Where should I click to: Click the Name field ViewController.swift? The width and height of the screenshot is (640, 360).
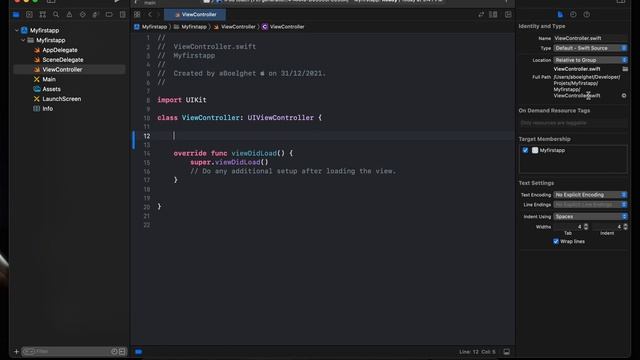[x=590, y=38]
